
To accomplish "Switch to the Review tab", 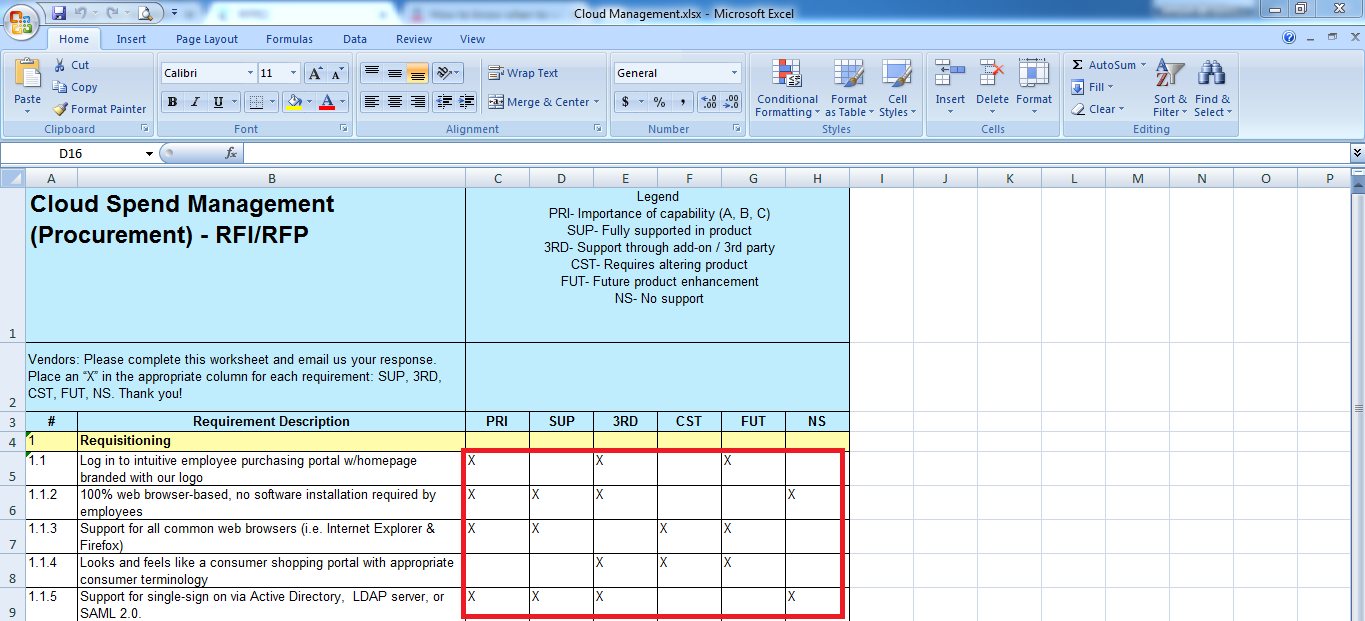I will pyautogui.click(x=414, y=39).
